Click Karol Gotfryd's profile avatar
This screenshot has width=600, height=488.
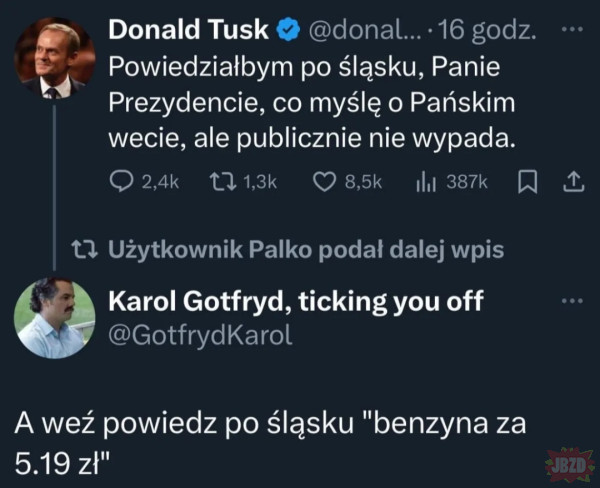[54, 317]
